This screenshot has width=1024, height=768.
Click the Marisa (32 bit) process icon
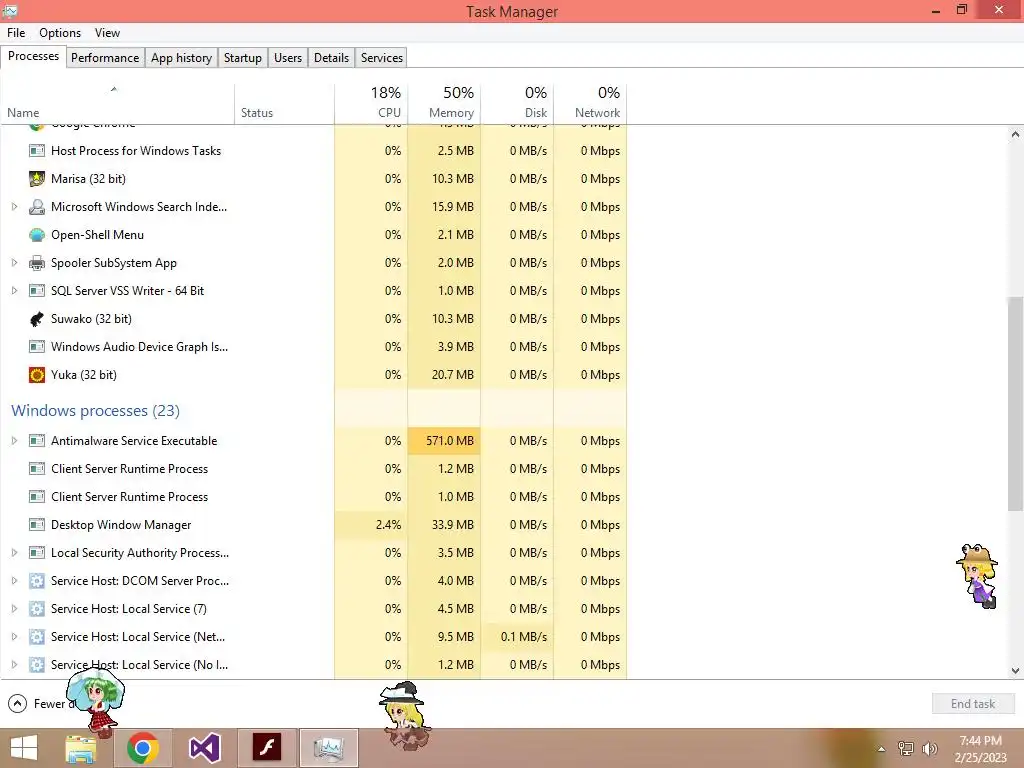click(37, 178)
